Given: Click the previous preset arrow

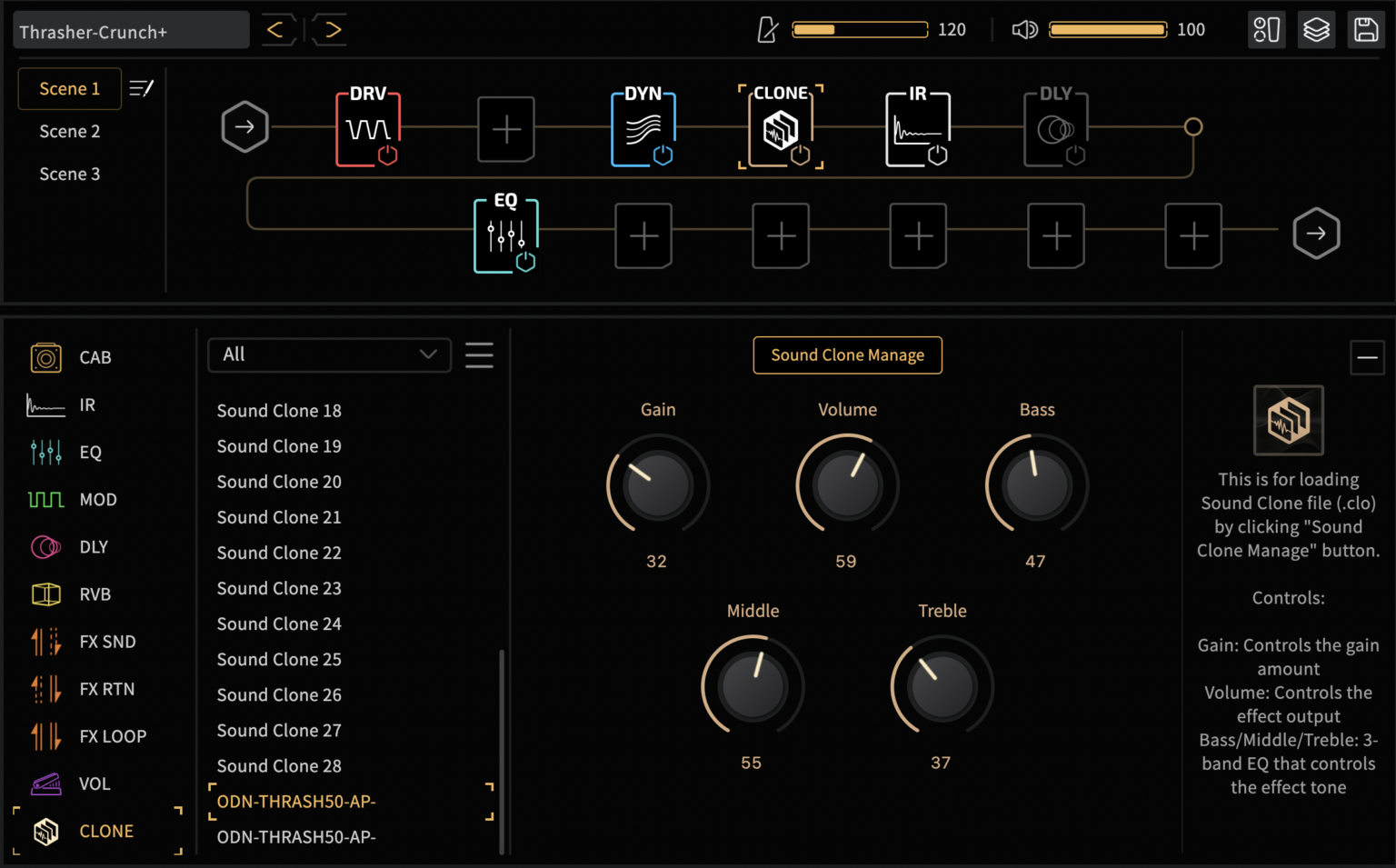Looking at the screenshot, I should 279,29.
